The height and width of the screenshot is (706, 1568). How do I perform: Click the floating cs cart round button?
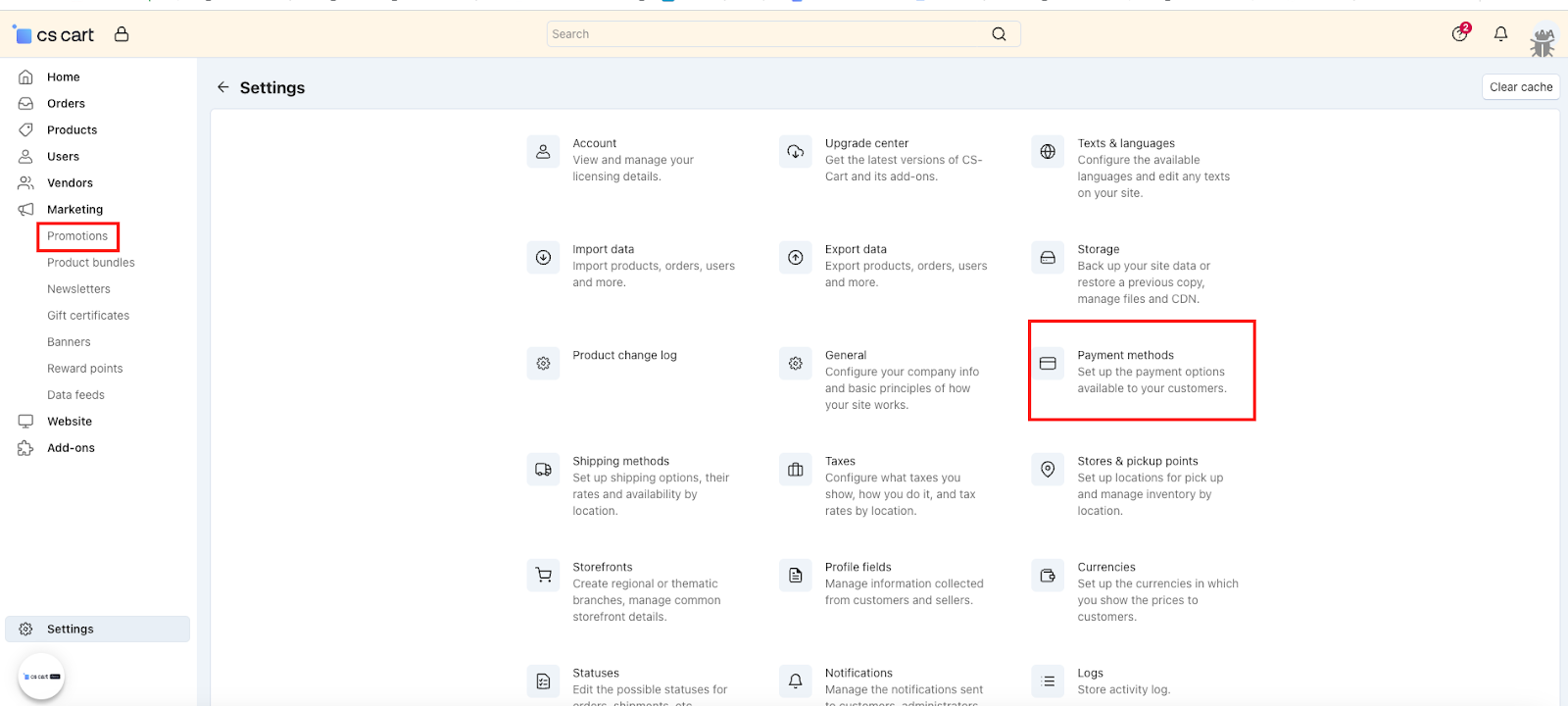click(x=41, y=677)
